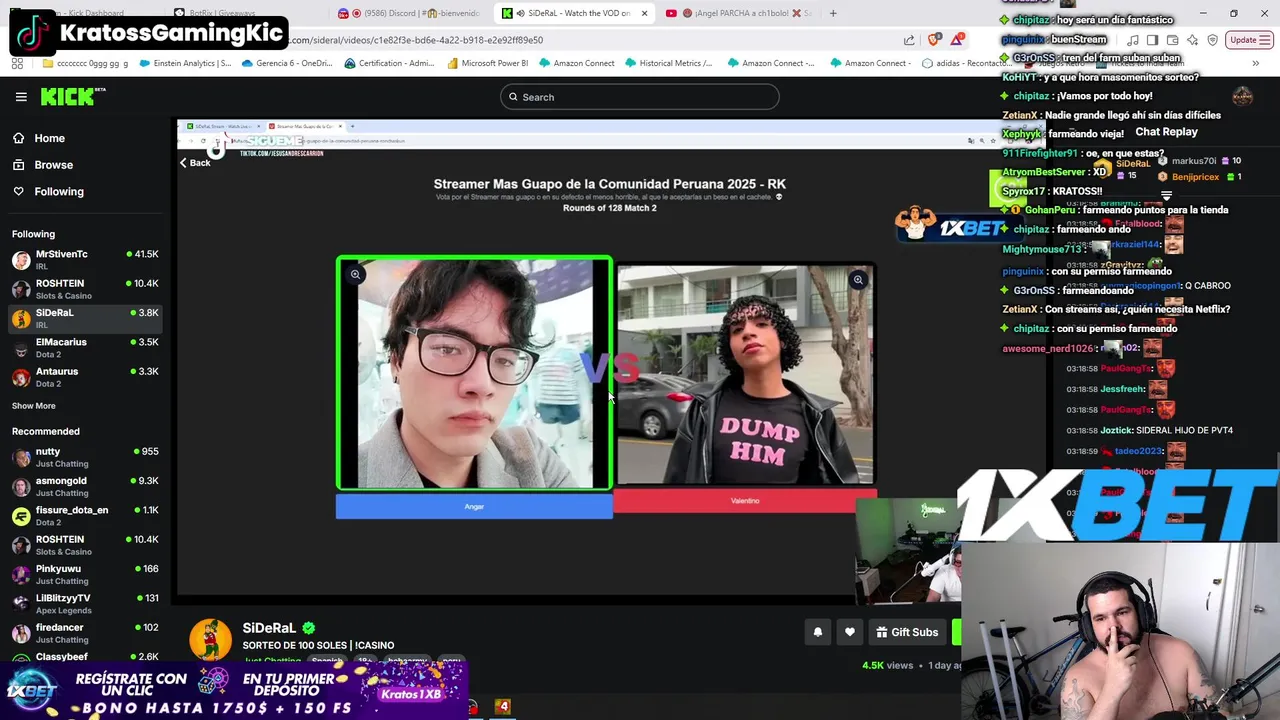This screenshot has width=1280, height=720.
Task: Open Brave Rewards triangle icon
Action: 958,40
